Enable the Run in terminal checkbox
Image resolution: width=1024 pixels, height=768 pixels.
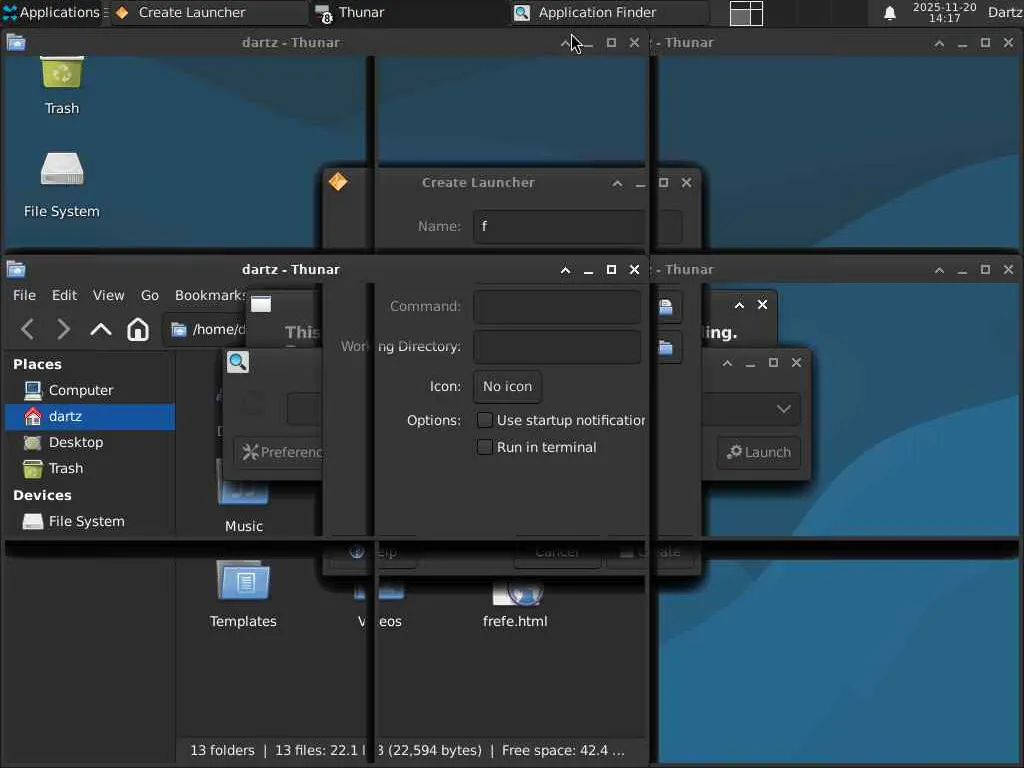[x=485, y=447]
